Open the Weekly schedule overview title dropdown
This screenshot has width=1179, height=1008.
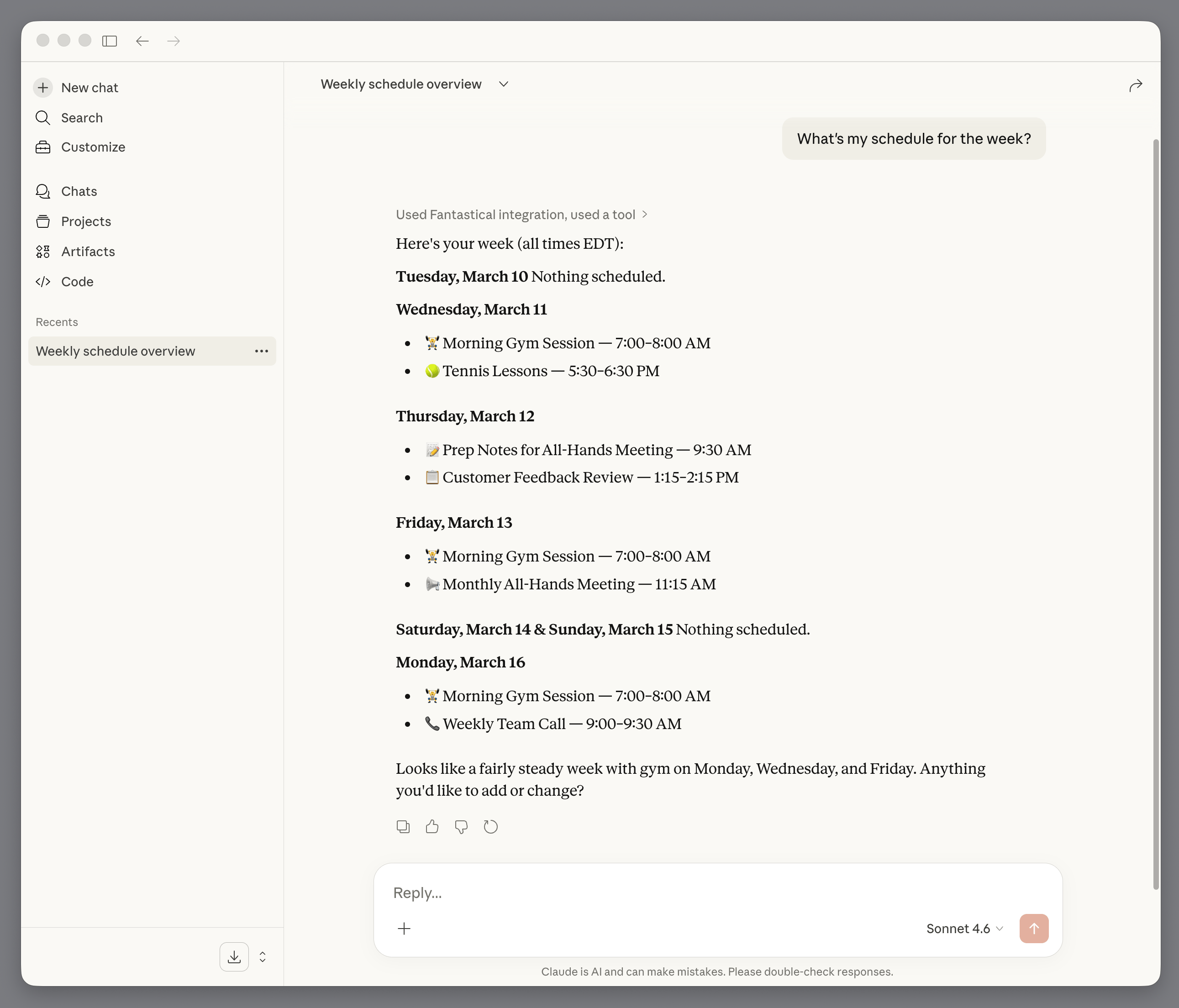coord(503,84)
